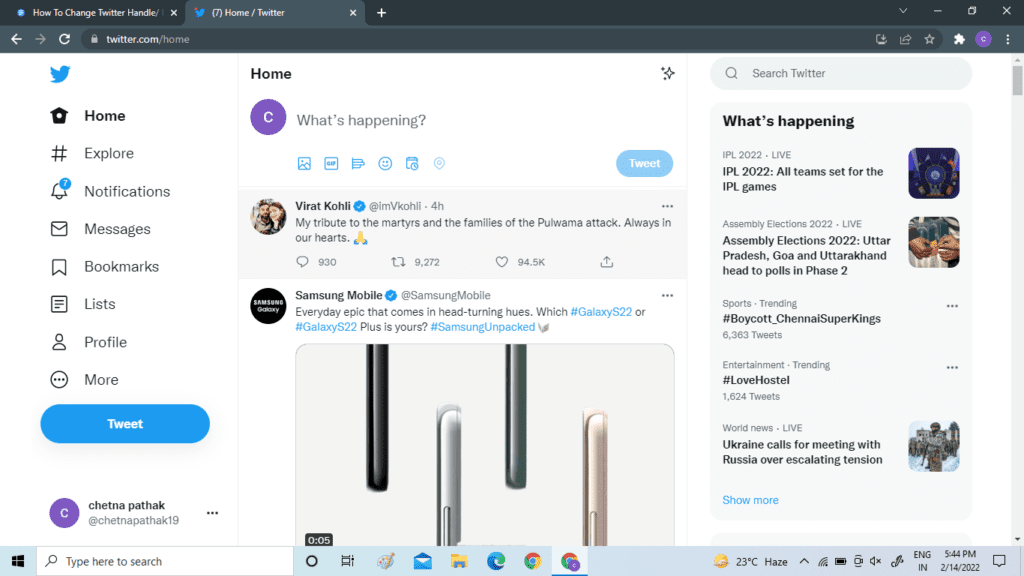This screenshot has height=576, width=1024.
Task: Open the IPL 2022 thumbnail image
Action: pos(934,173)
